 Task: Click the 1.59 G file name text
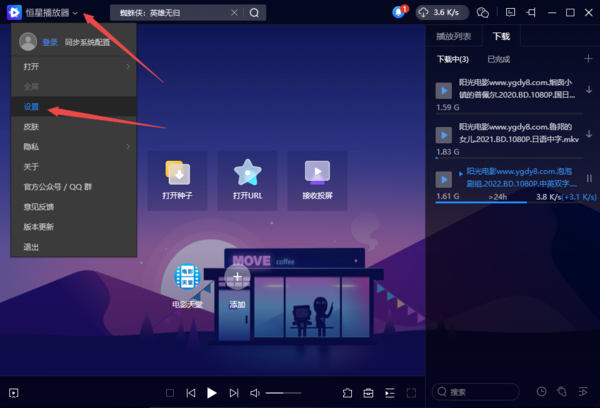(517, 88)
